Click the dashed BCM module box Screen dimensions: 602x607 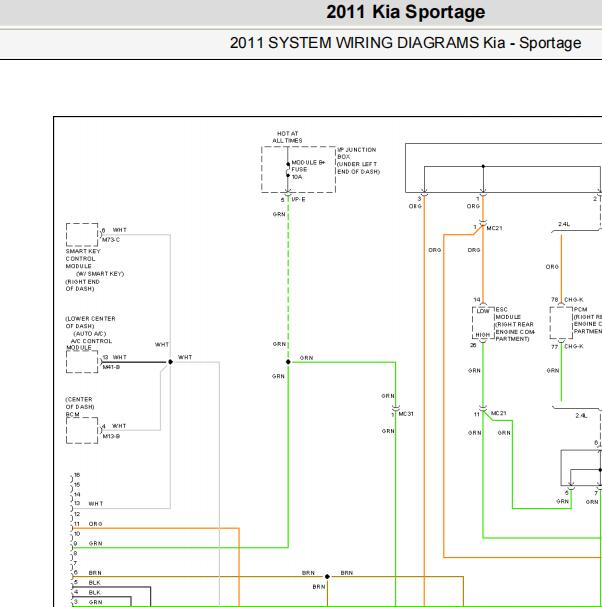(x=82, y=430)
